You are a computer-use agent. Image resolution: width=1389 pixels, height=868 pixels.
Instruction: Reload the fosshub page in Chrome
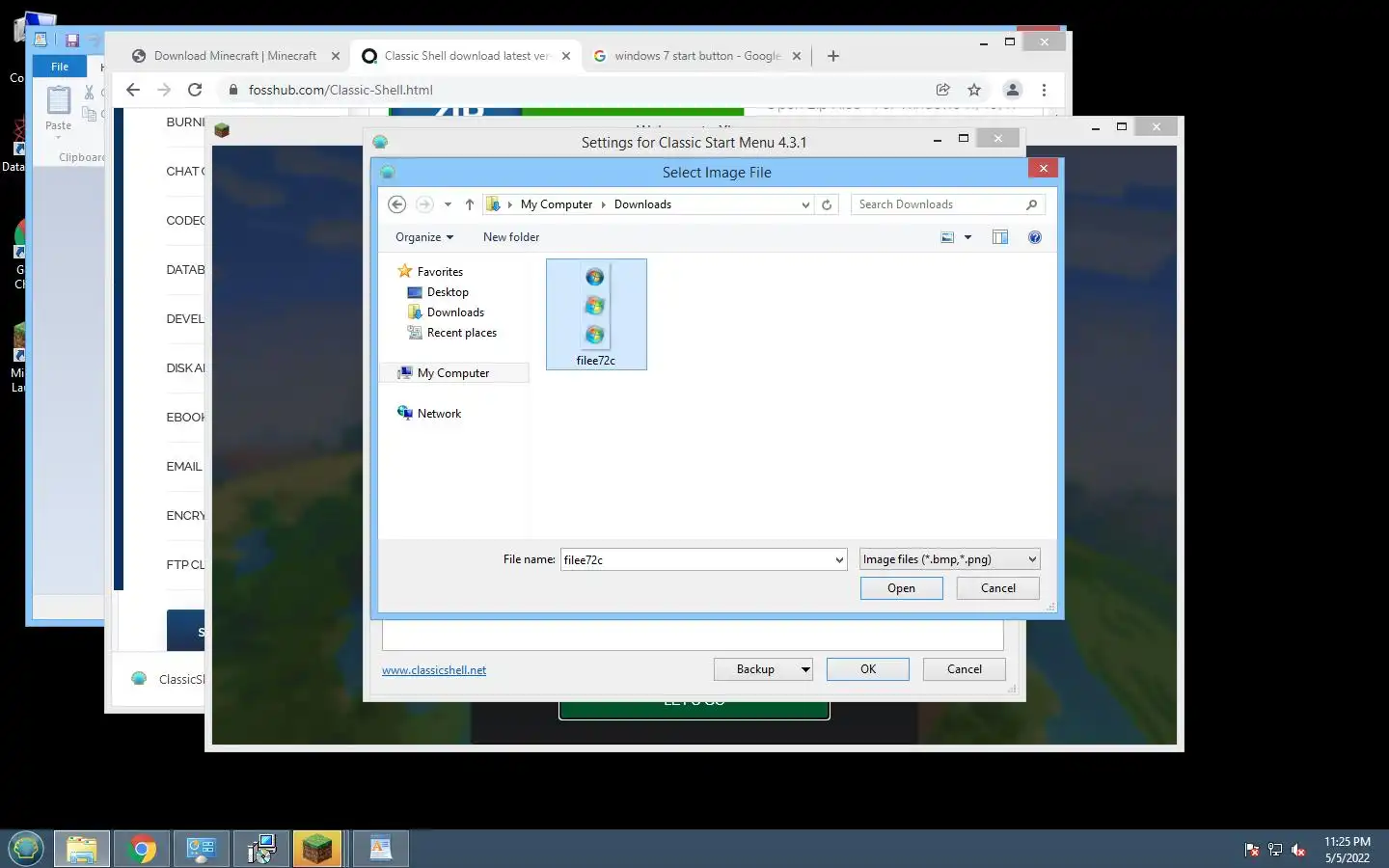click(x=195, y=90)
